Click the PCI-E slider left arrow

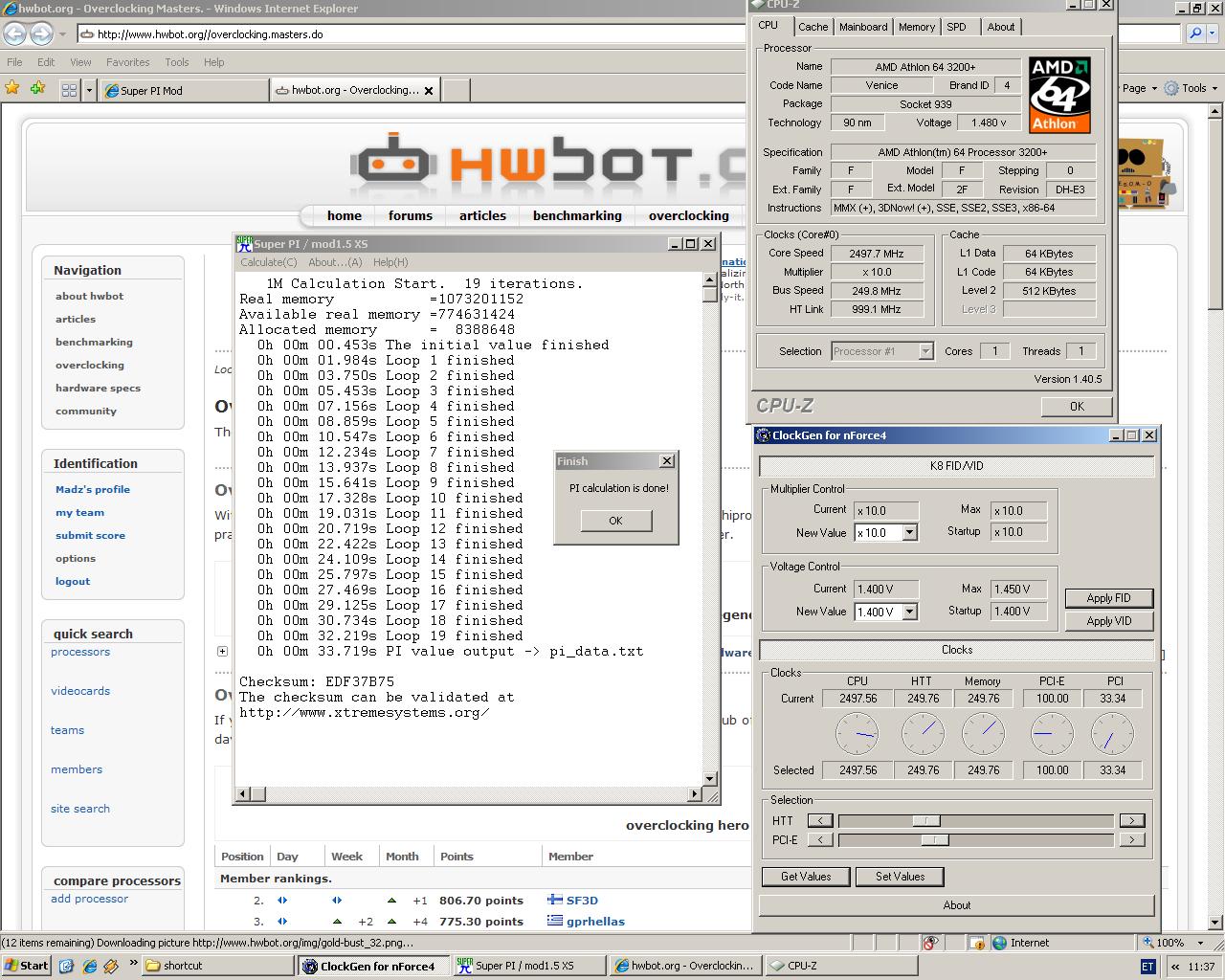820,839
